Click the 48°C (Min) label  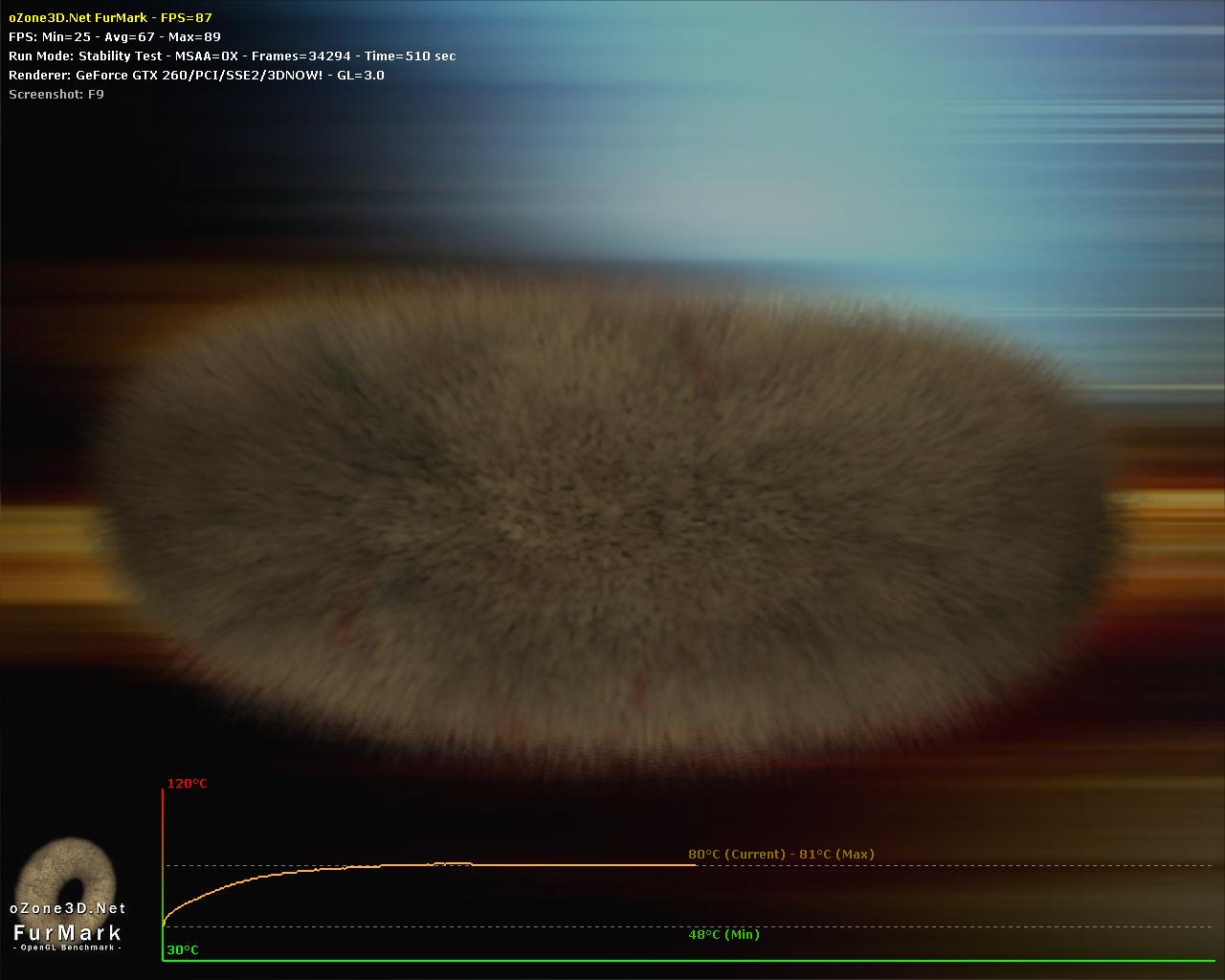(724, 934)
